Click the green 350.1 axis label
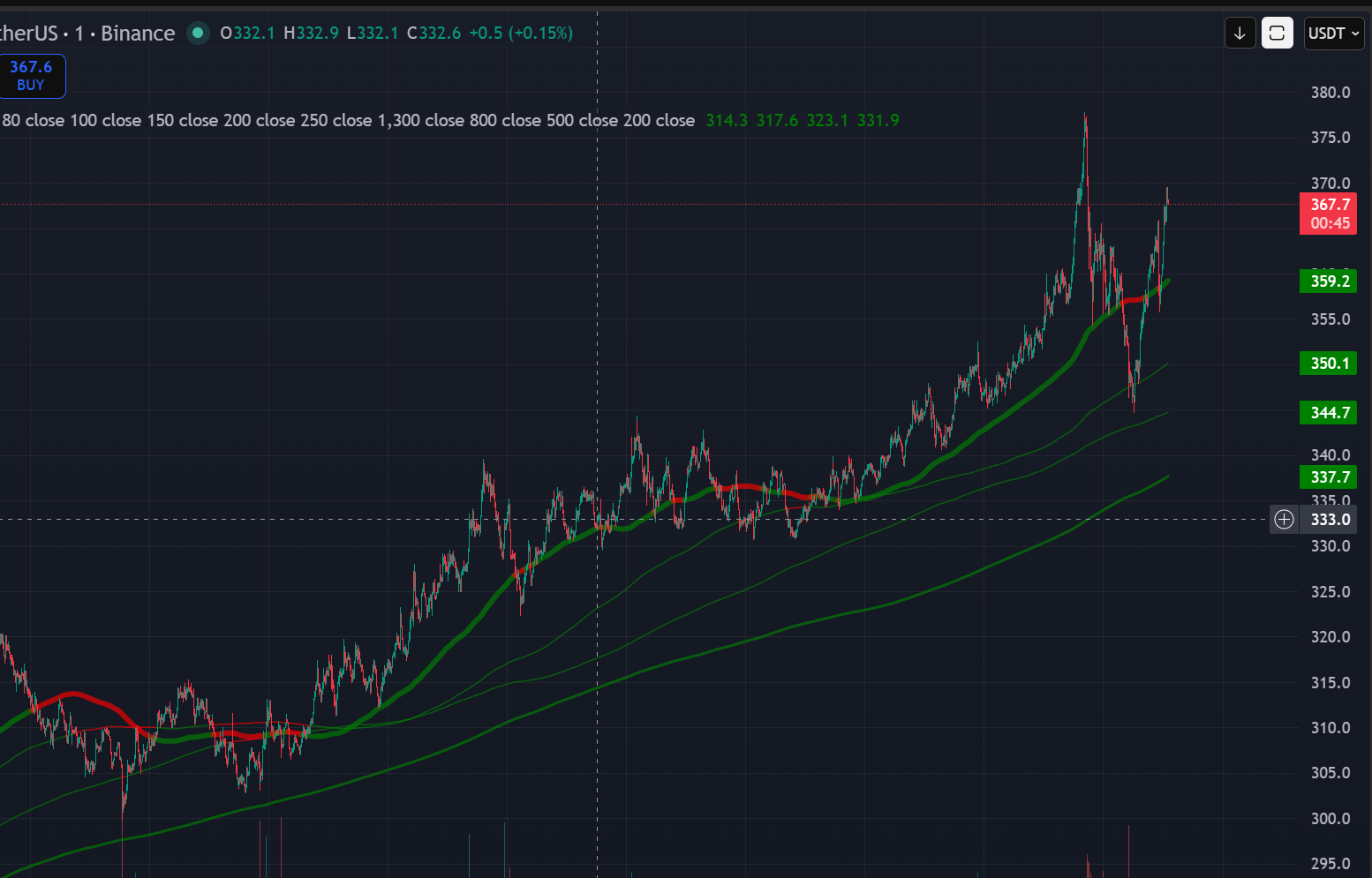 pos(1328,364)
